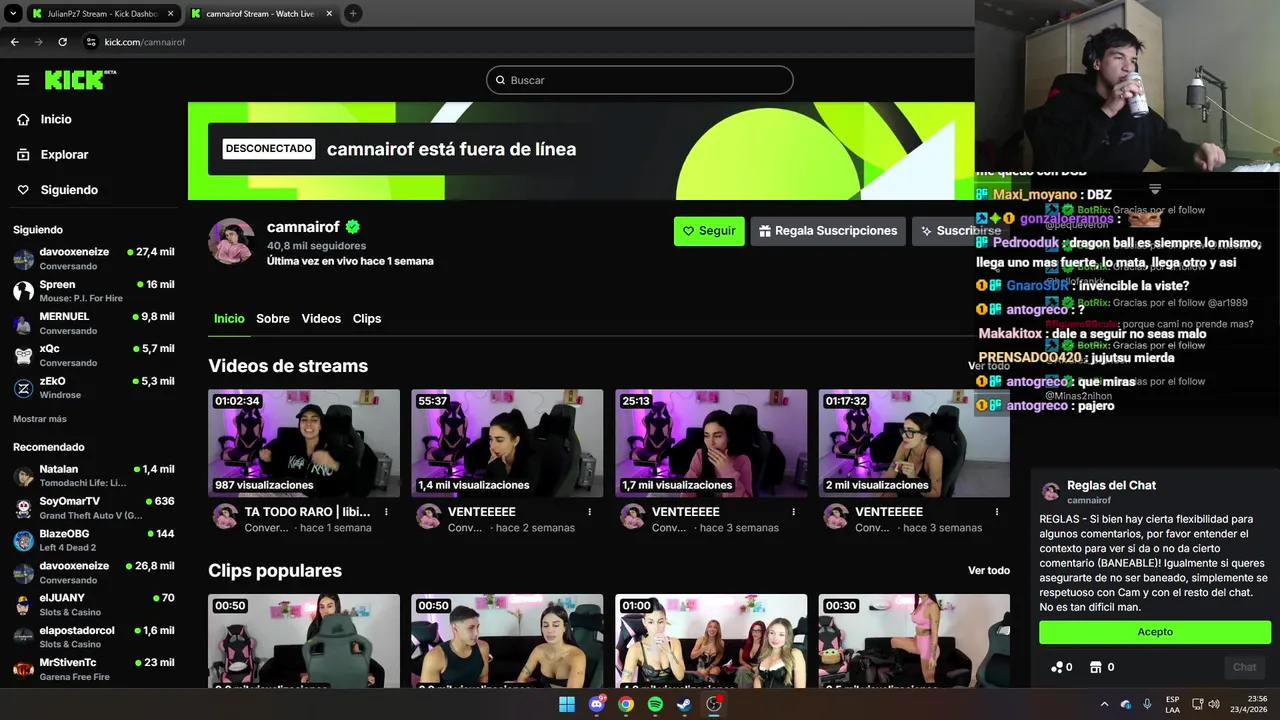Reload the page
The height and width of the screenshot is (720, 1280).
62,42
